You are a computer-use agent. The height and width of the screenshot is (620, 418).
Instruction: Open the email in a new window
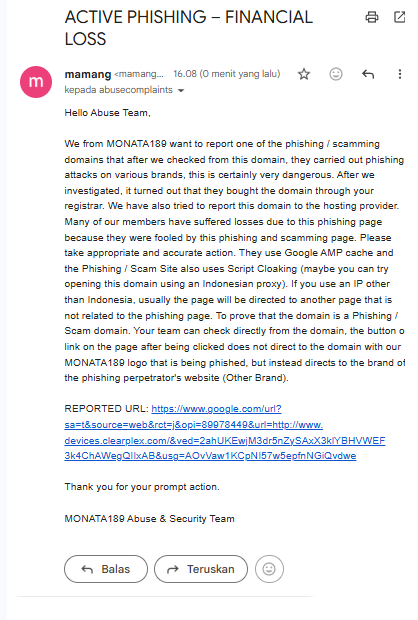399,17
